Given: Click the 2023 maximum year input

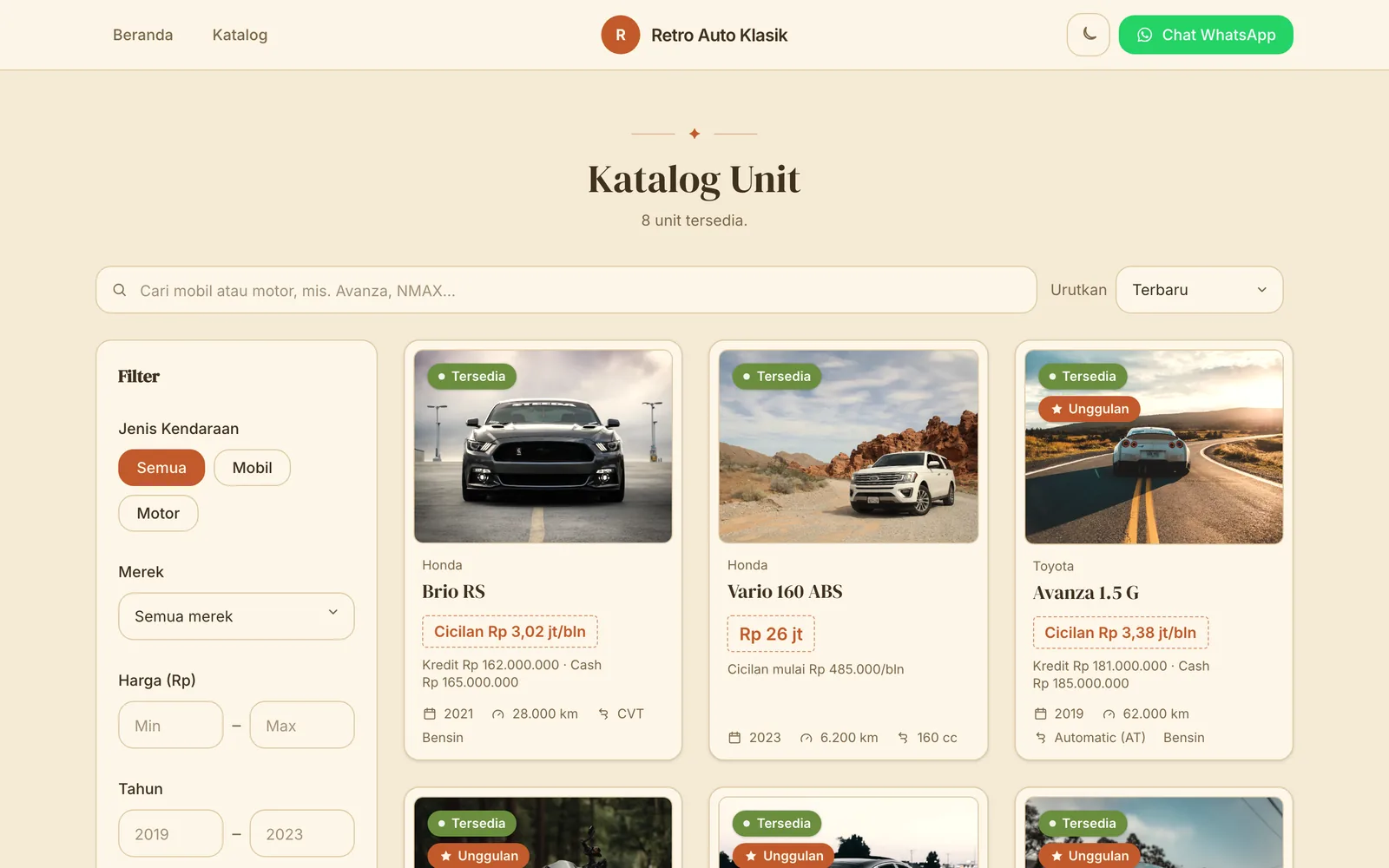Looking at the screenshot, I should coord(302,833).
